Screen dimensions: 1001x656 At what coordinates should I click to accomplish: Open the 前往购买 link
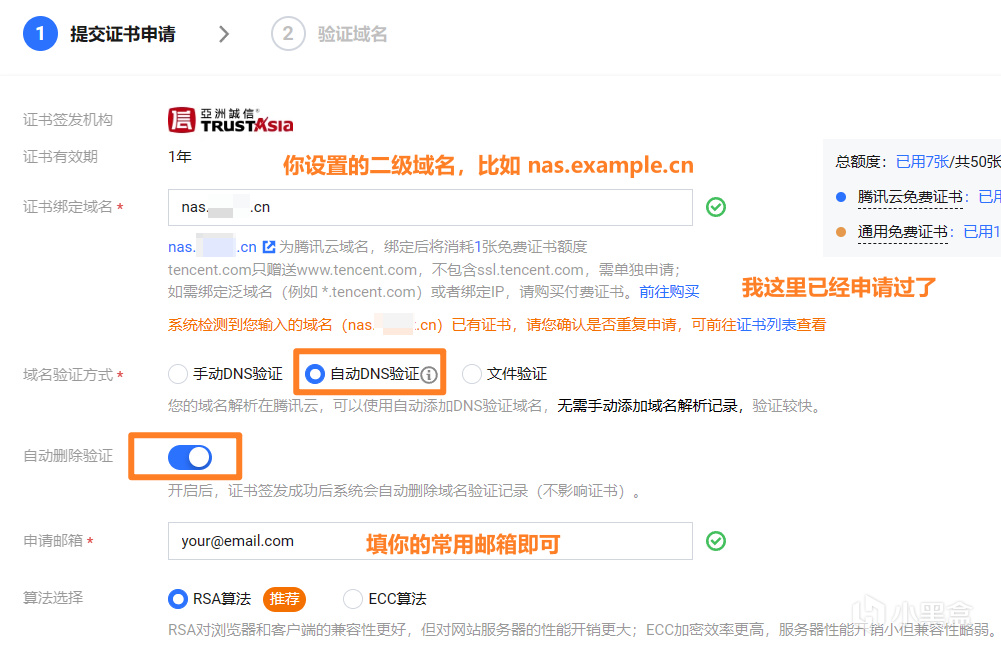pyautogui.click(x=670, y=295)
